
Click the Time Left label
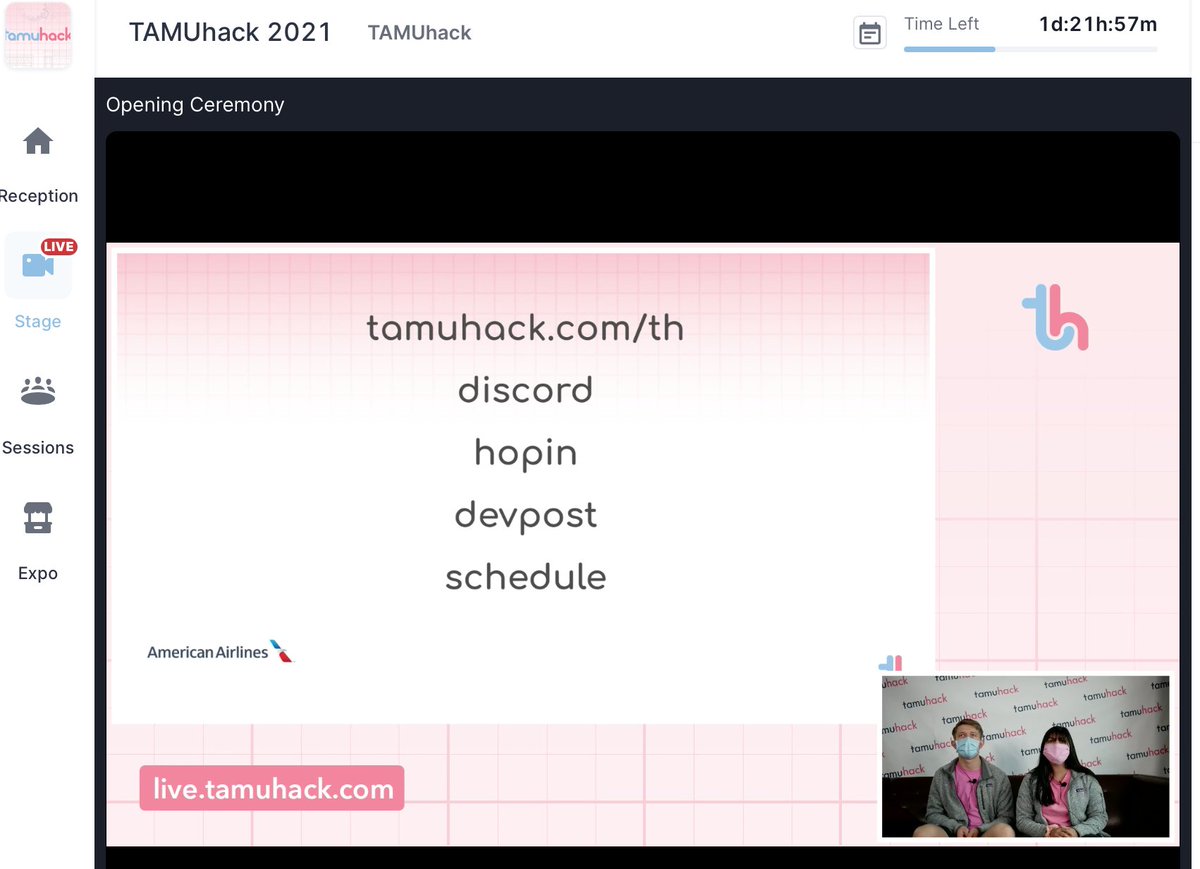(x=942, y=24)
